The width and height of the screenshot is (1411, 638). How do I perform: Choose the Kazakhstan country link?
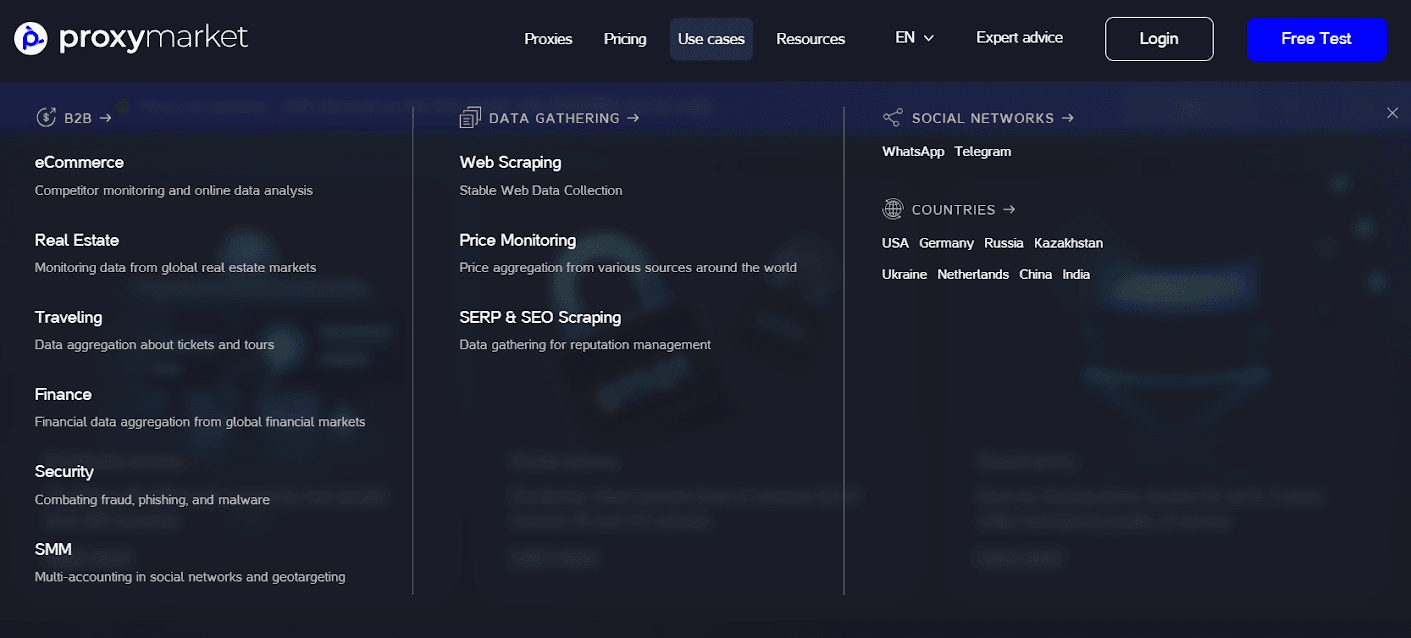[1069, 243]
